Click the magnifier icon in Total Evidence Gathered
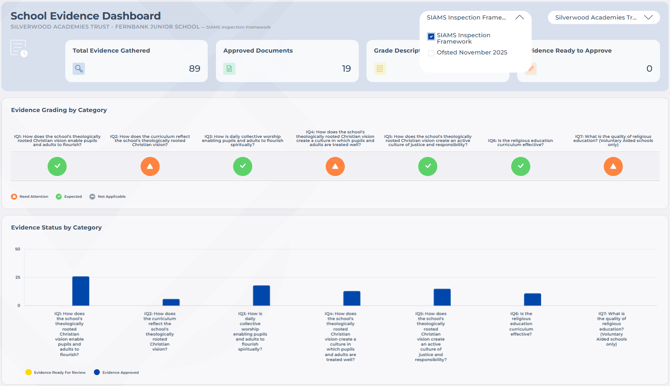670x386 pixels. point(79,68)
